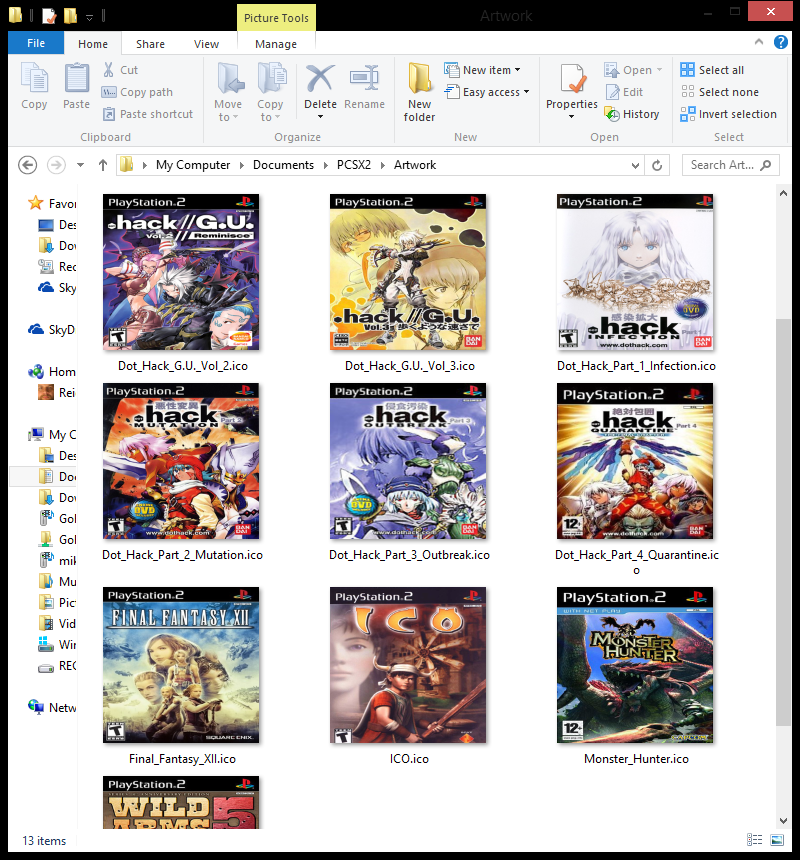The height and width of the screenshot is (860, 800).
Task: Expand the arrow below Properties
Action: click(571, 117)
